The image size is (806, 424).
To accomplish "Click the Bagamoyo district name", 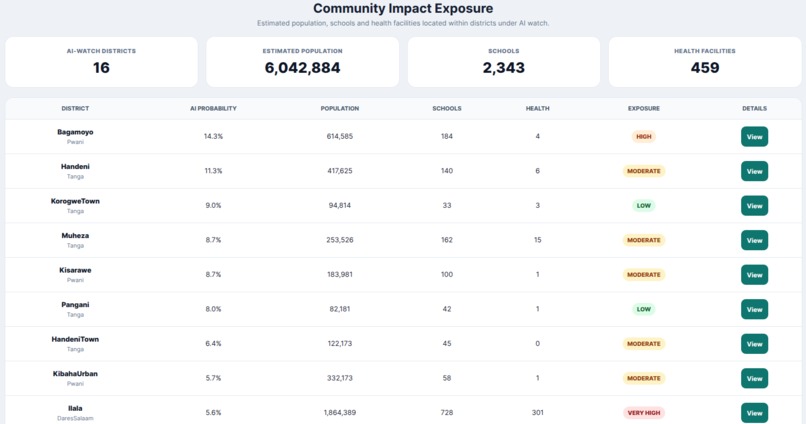I will [75, 132].
